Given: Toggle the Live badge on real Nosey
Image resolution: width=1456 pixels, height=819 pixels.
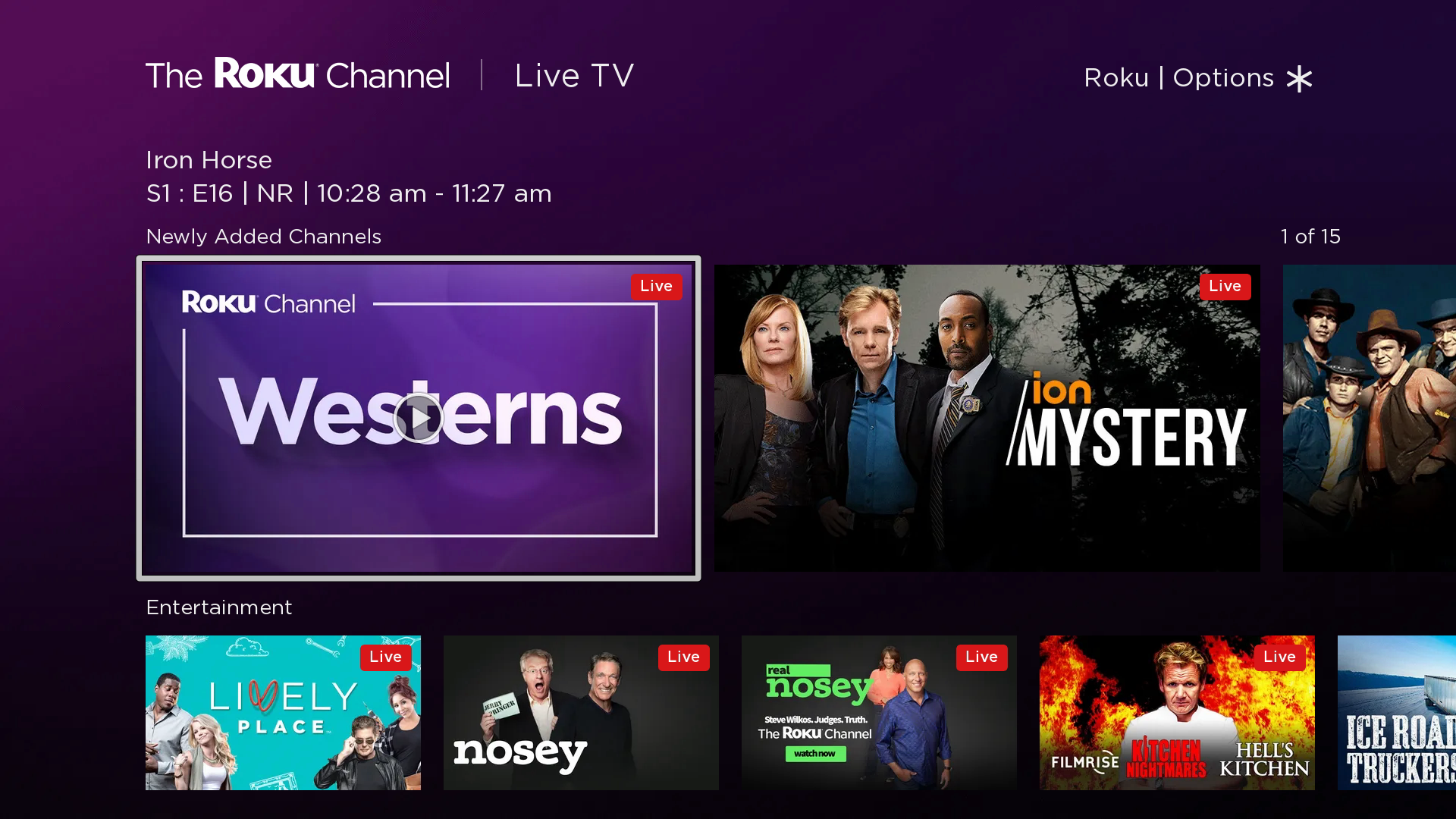Looking at the screenshot, I should pyautogui.click(x=980, y=656).
